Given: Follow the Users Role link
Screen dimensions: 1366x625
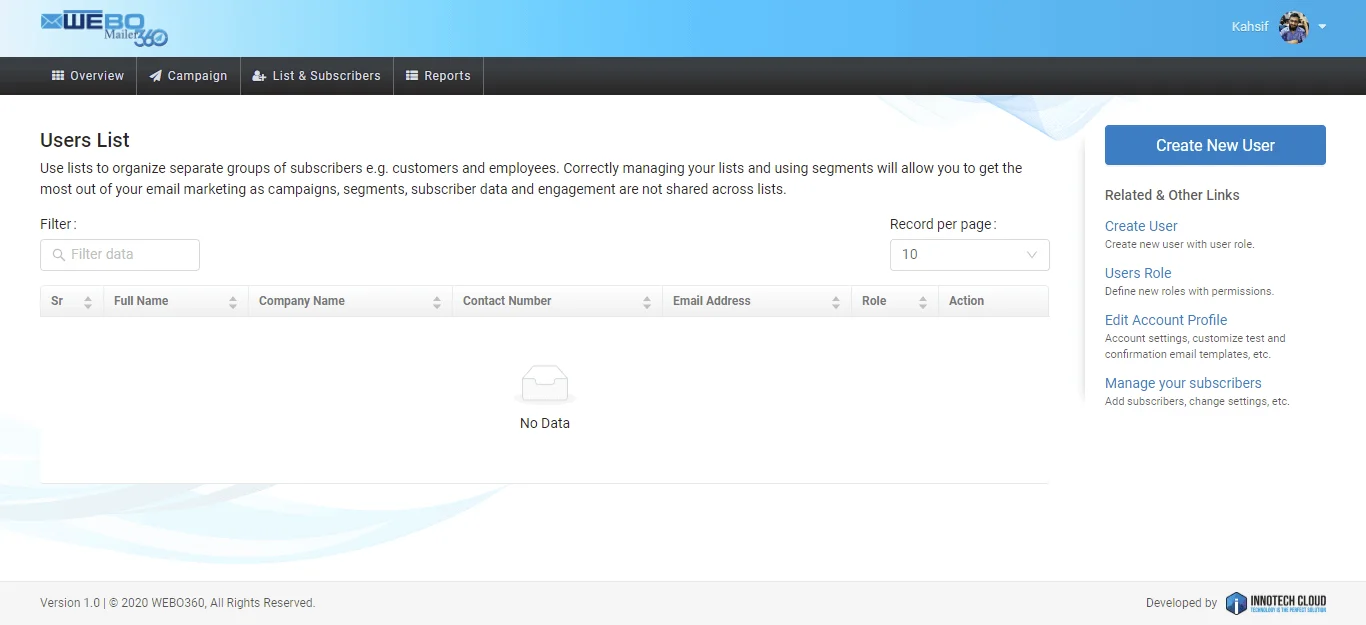Looking at the screenshot, I should 1137,273.
